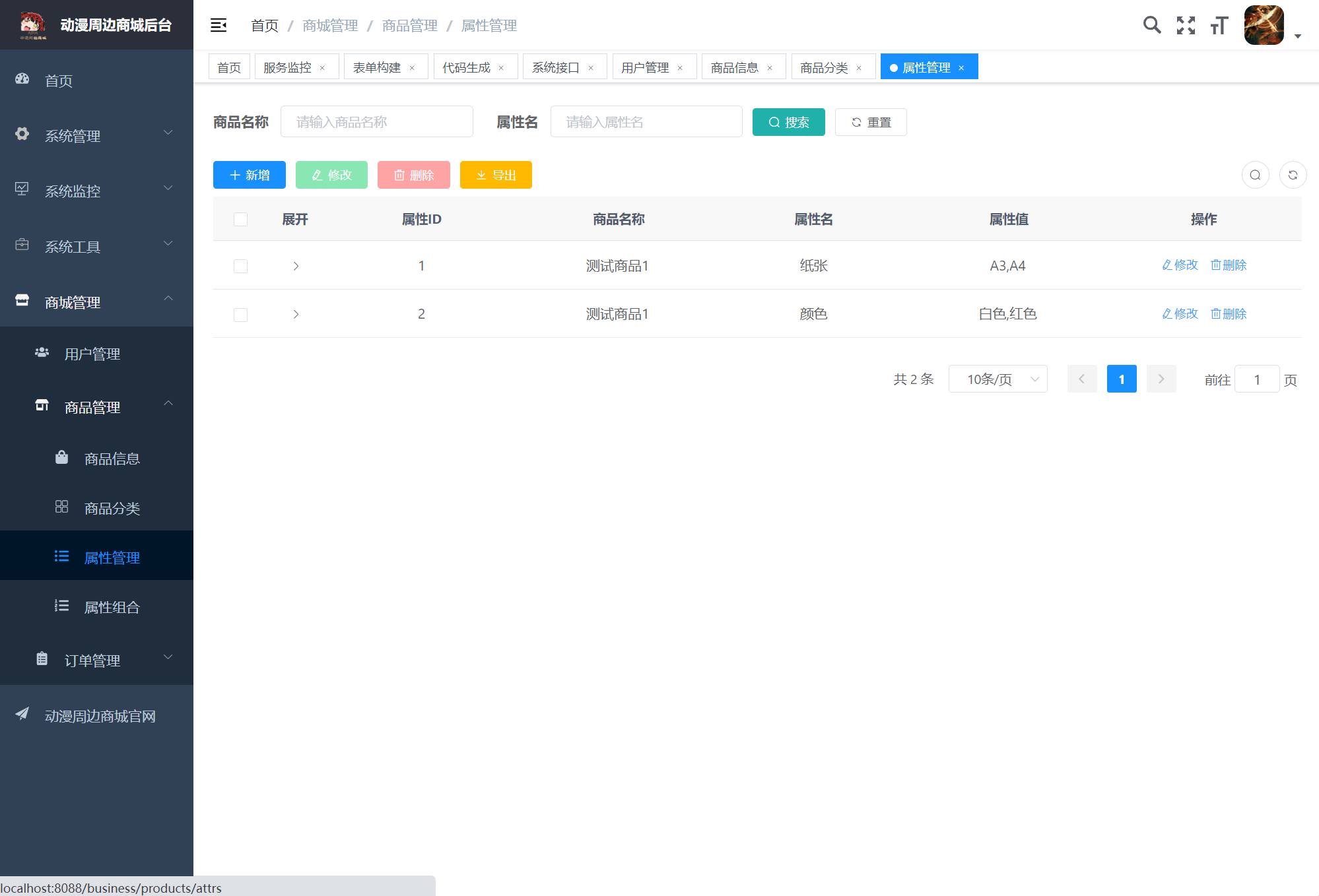
Task: Close the 商品分类 tab
Action: [x=859, y=68]
